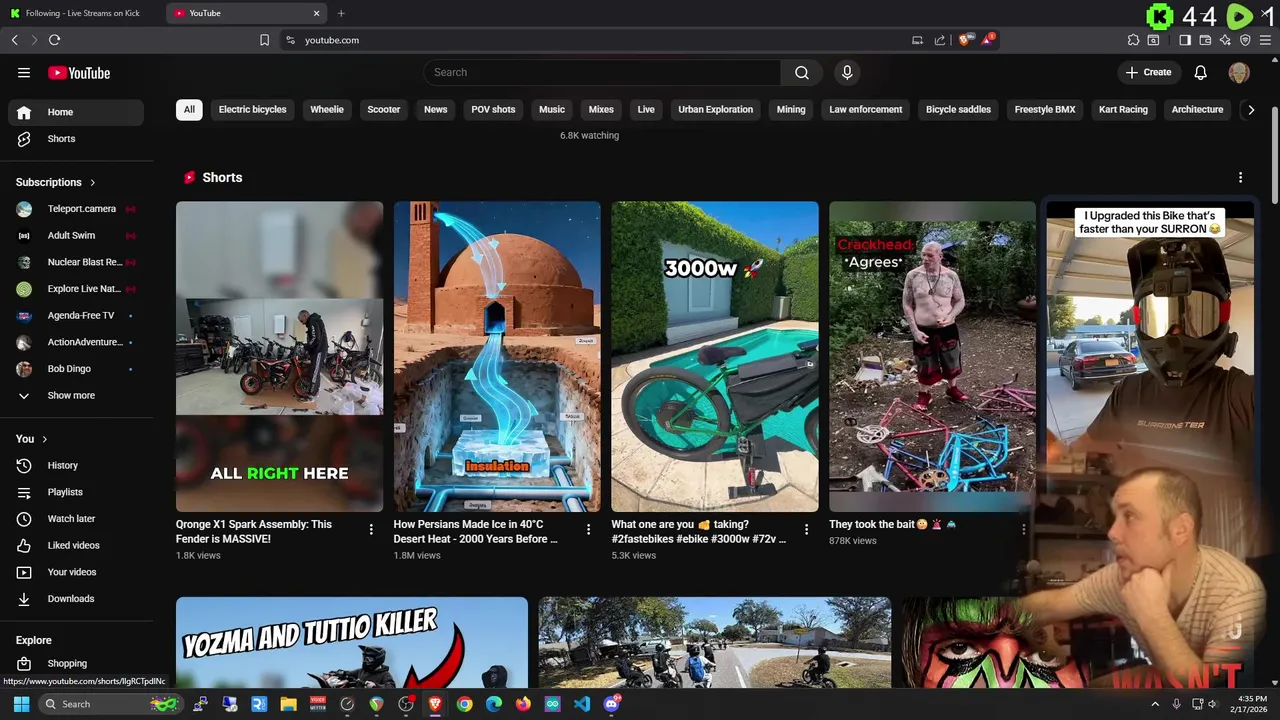Select the Law enforcement chip
This screenshot has width=1280, height=720.
(866, 110)
